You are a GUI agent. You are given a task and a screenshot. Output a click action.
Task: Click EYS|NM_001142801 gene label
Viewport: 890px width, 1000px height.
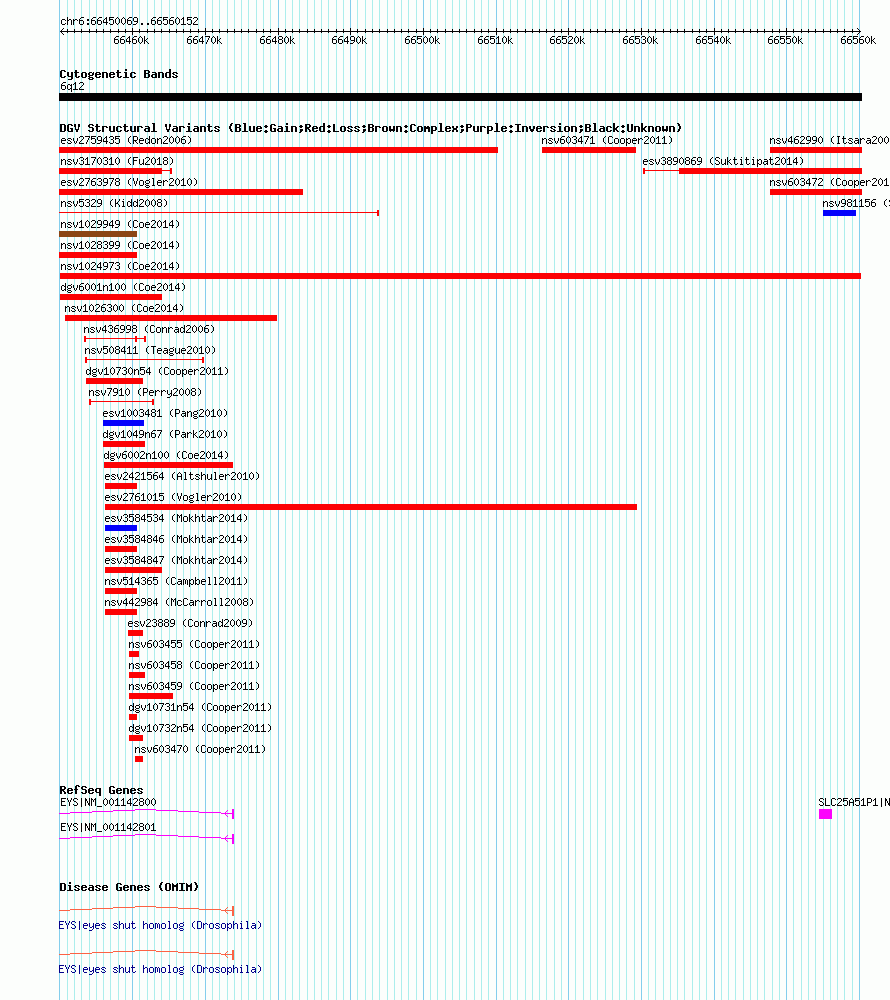(108, 827)
